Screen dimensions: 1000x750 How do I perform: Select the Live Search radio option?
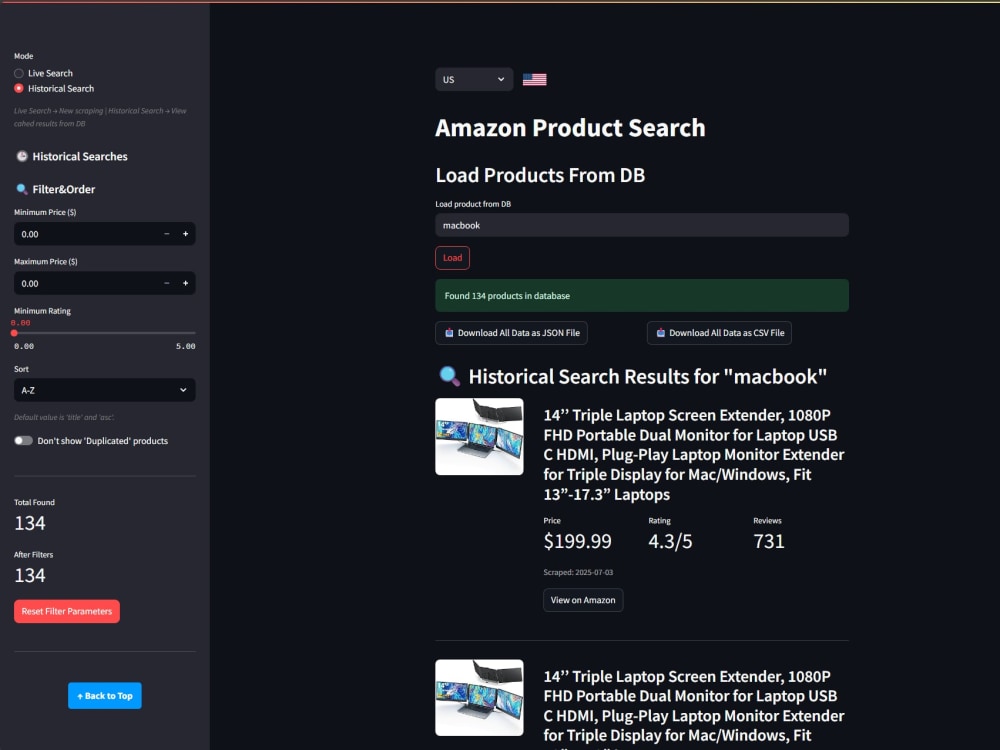click(x=18, y=73)
